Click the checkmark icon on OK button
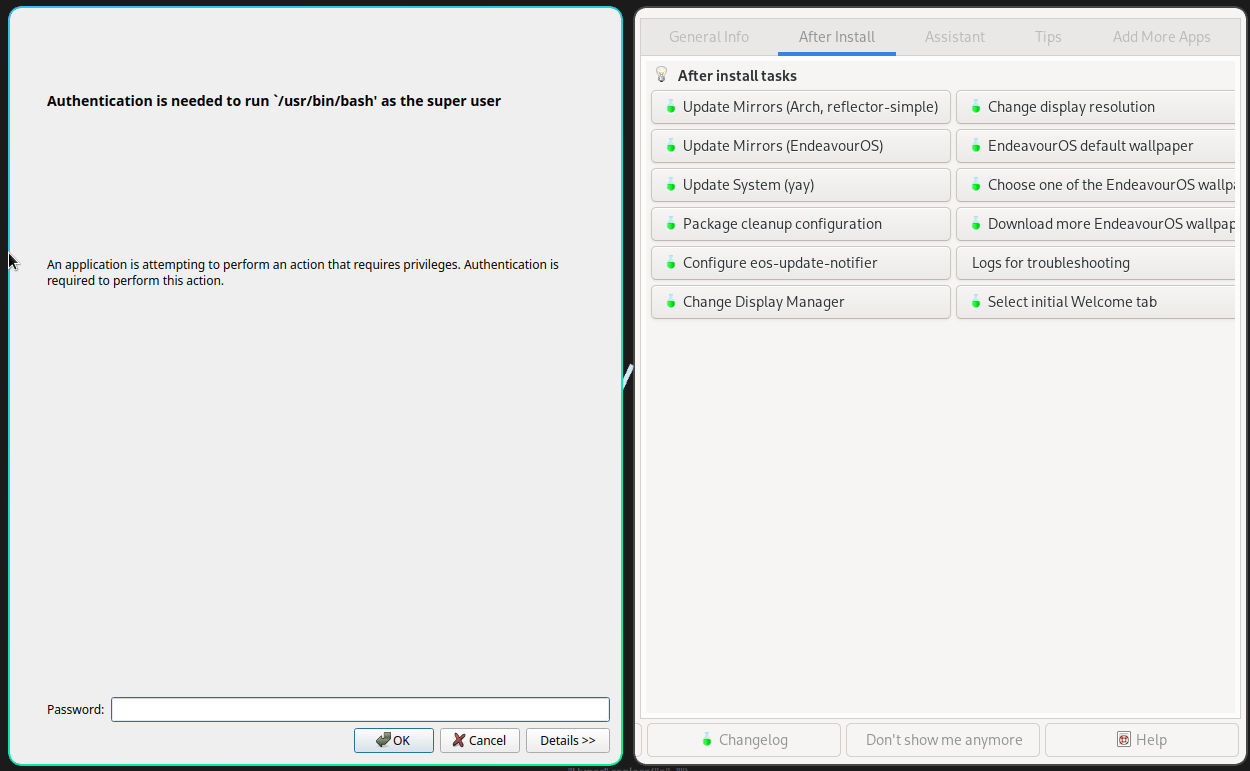 click(x=384, y=740)
